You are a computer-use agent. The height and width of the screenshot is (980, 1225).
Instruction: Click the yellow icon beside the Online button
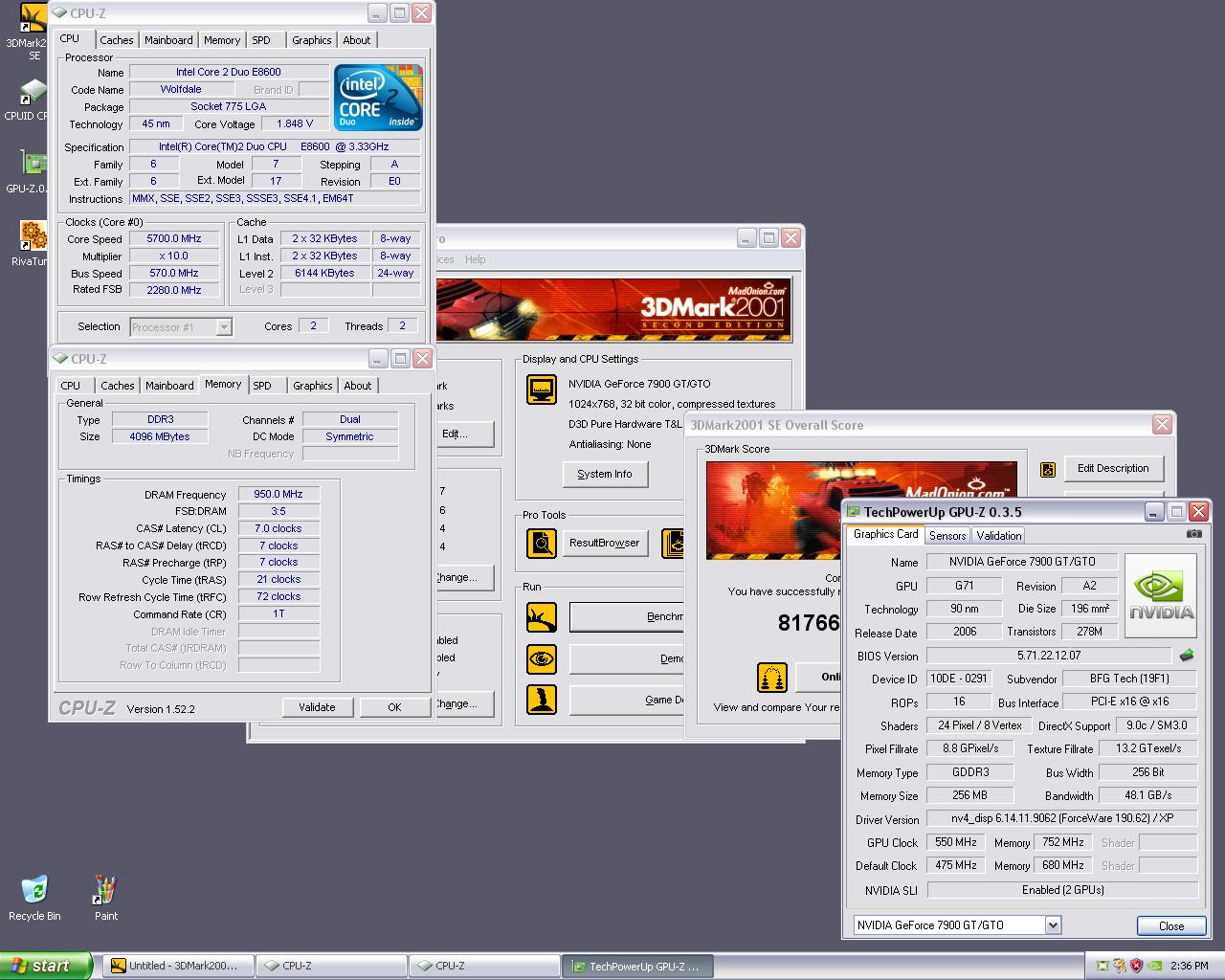(x=771, y=678)
